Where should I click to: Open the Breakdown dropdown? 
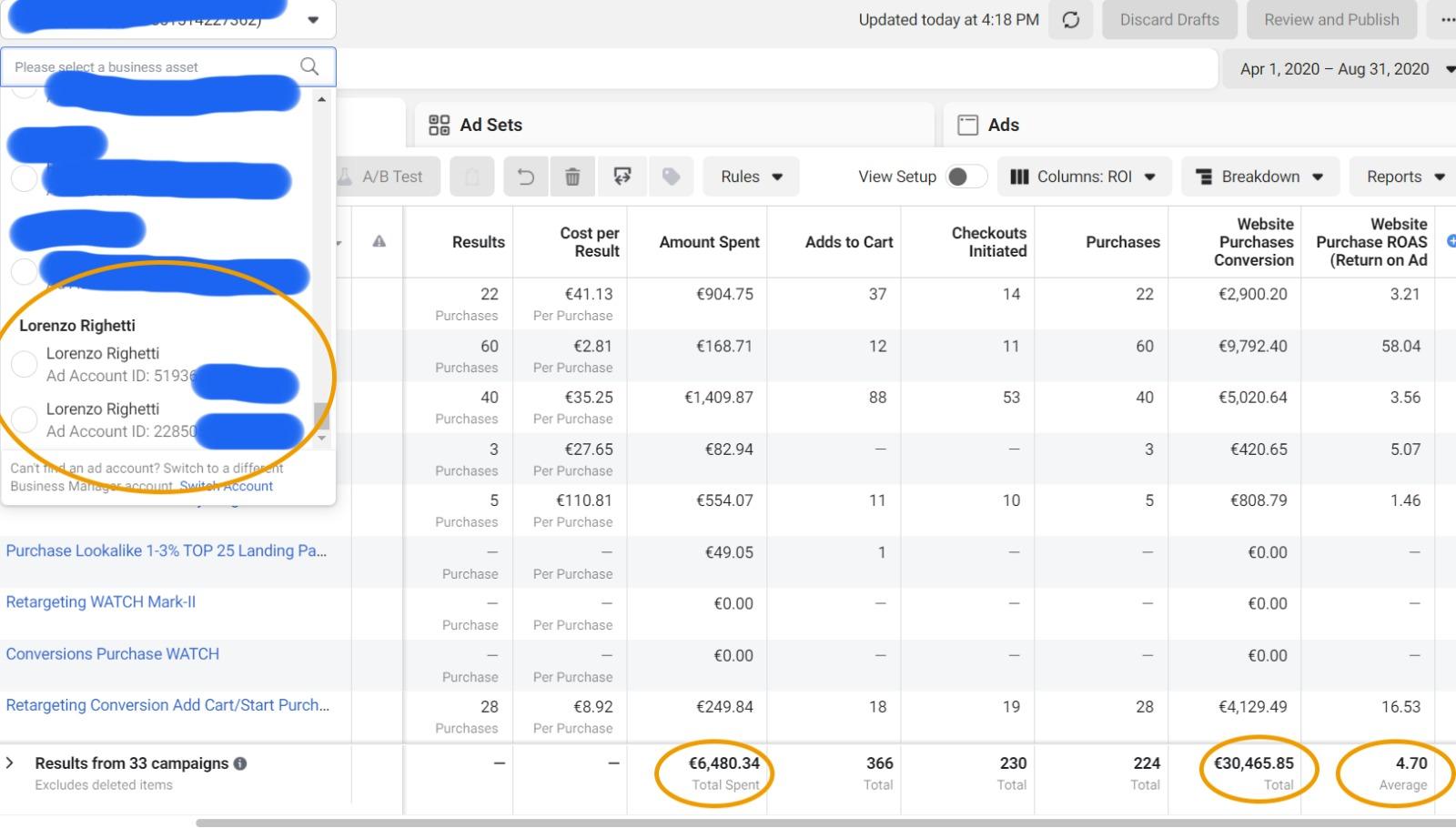click(1259, 177)
